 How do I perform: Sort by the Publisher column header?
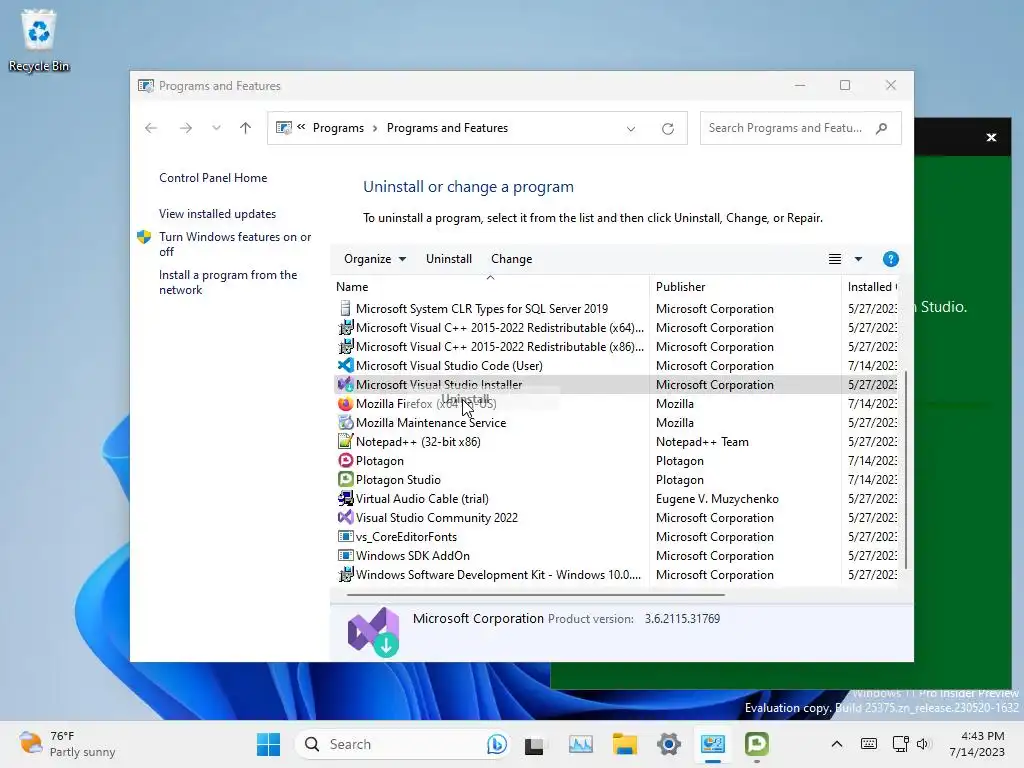tap(744, 287)
